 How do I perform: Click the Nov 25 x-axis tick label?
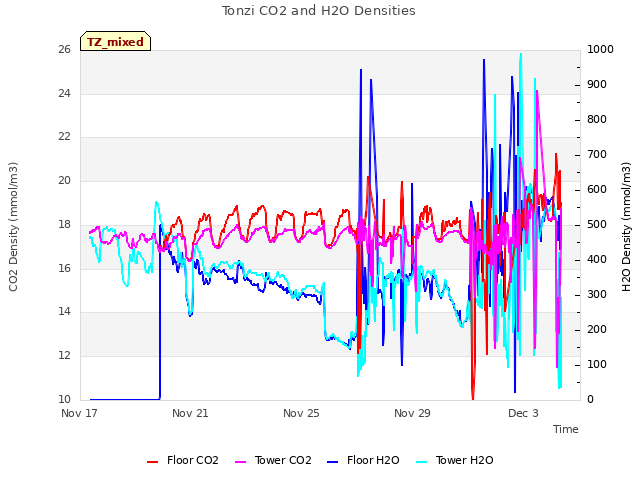pyautogui.click(x=301, y=413)
